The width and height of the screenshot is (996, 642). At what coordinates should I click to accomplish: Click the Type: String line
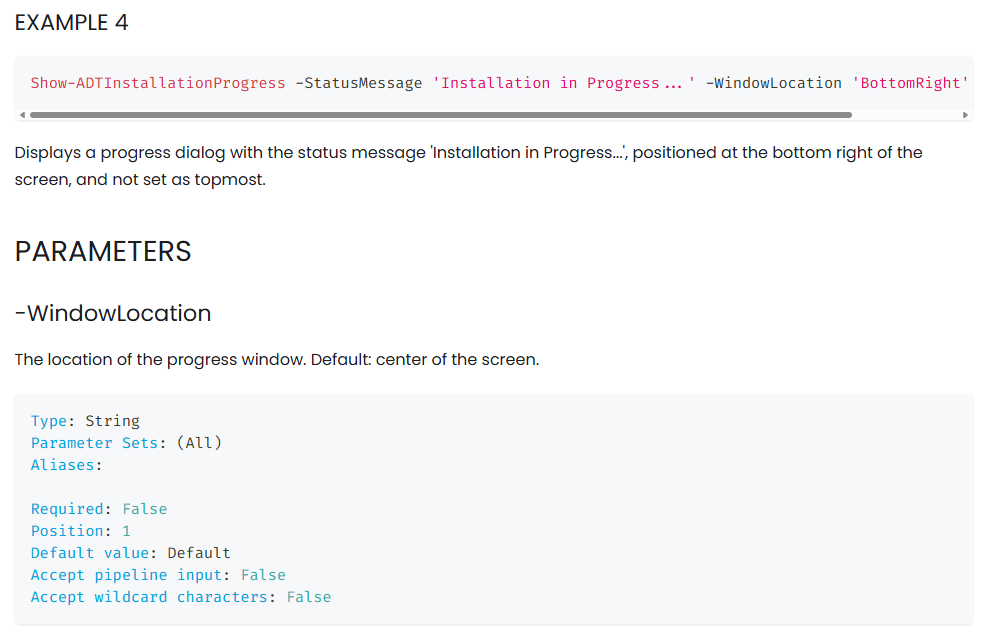(85, 421)
